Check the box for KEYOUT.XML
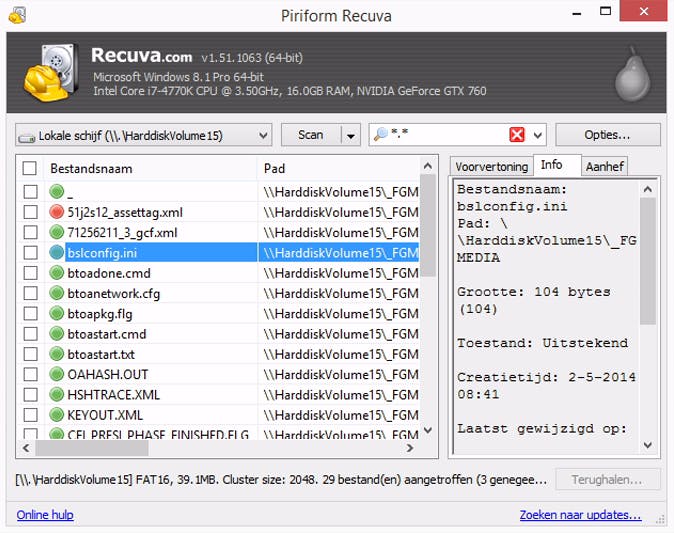This screenshot has width=674, height=533. click(x=30, y=415)
